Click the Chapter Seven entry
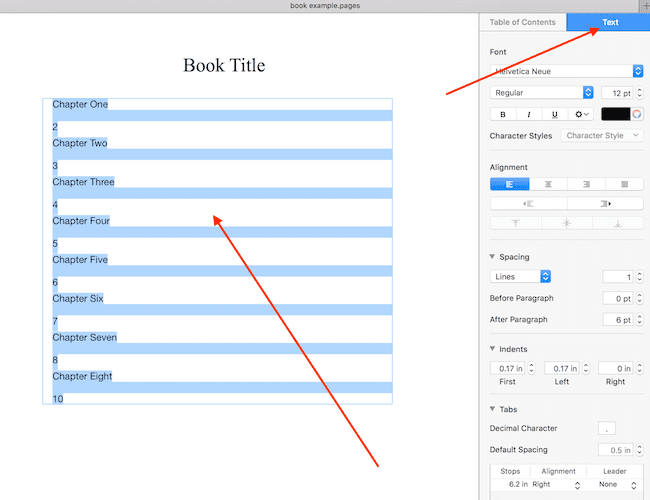 pos(85,337)
